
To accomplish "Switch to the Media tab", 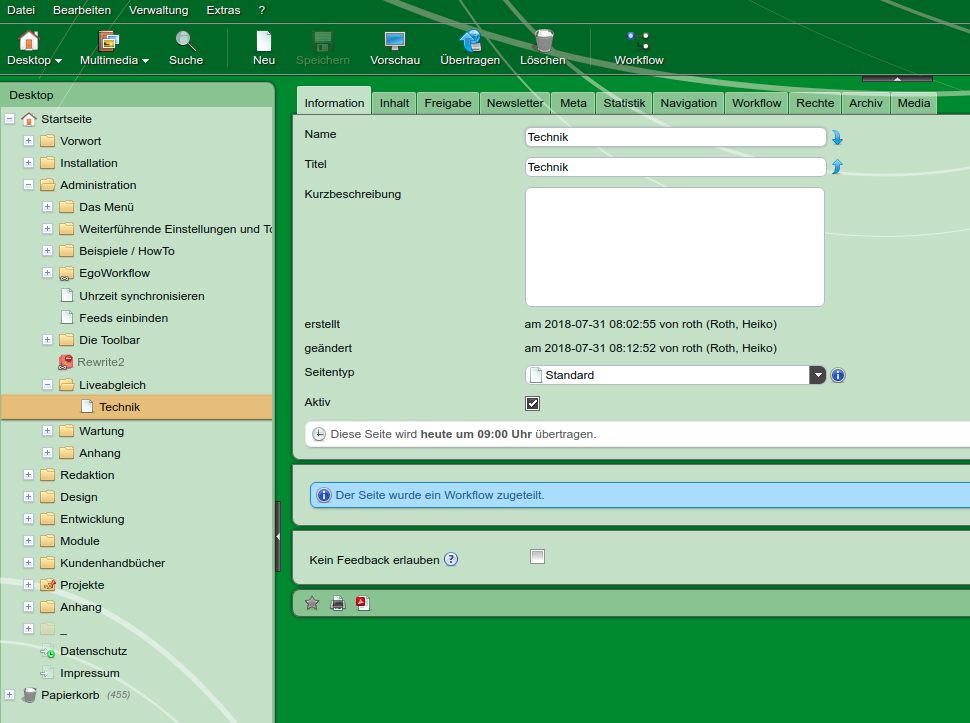I will tap(914, 103).
